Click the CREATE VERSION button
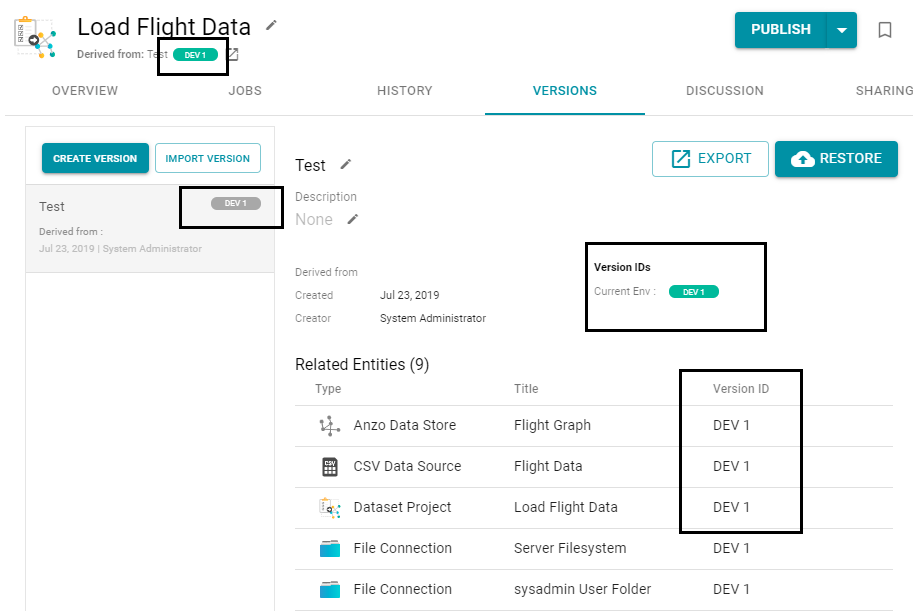 [95, 158]
